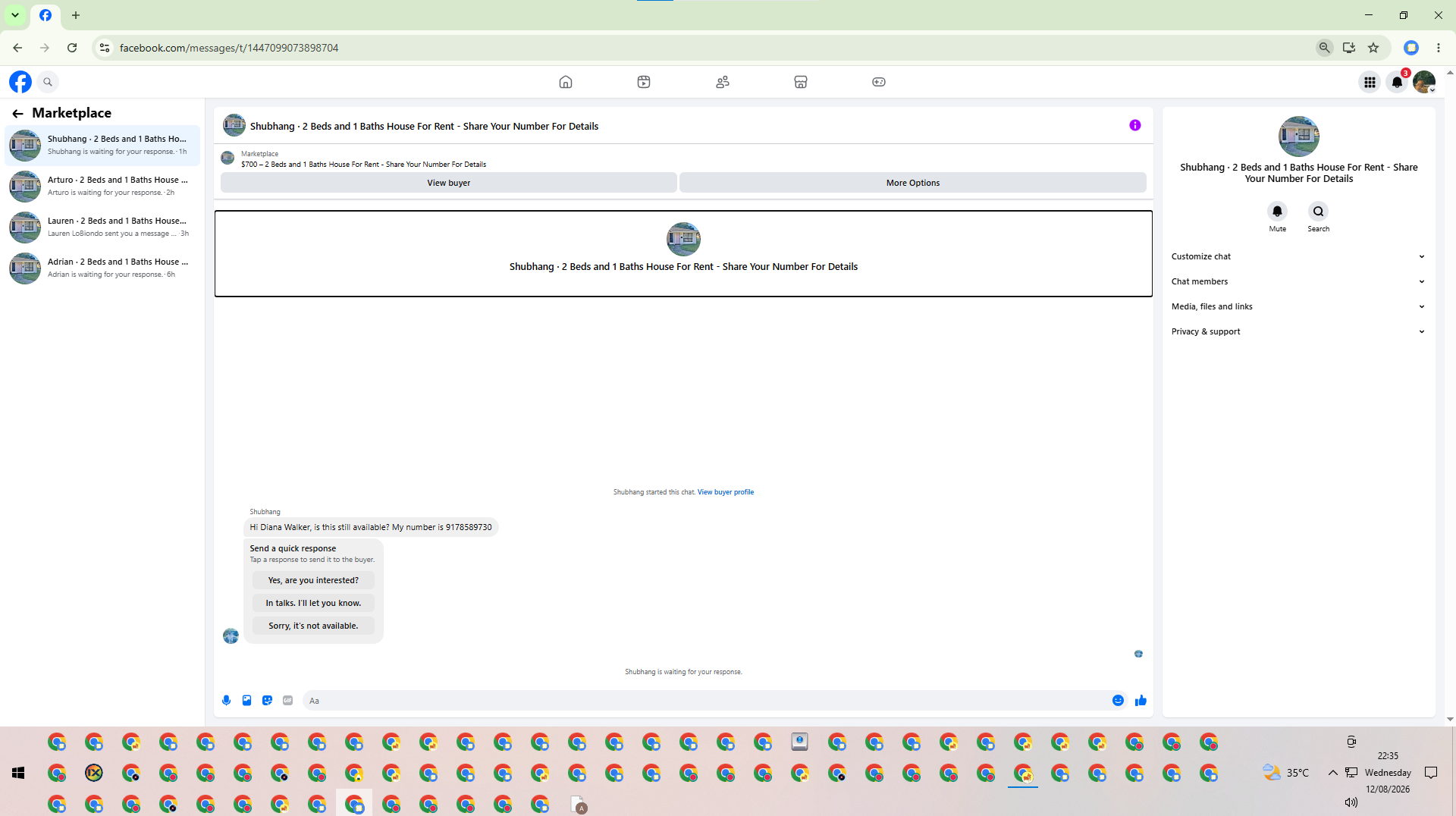
Task: Open the volume control in system tray
Action: point(1351,802)
